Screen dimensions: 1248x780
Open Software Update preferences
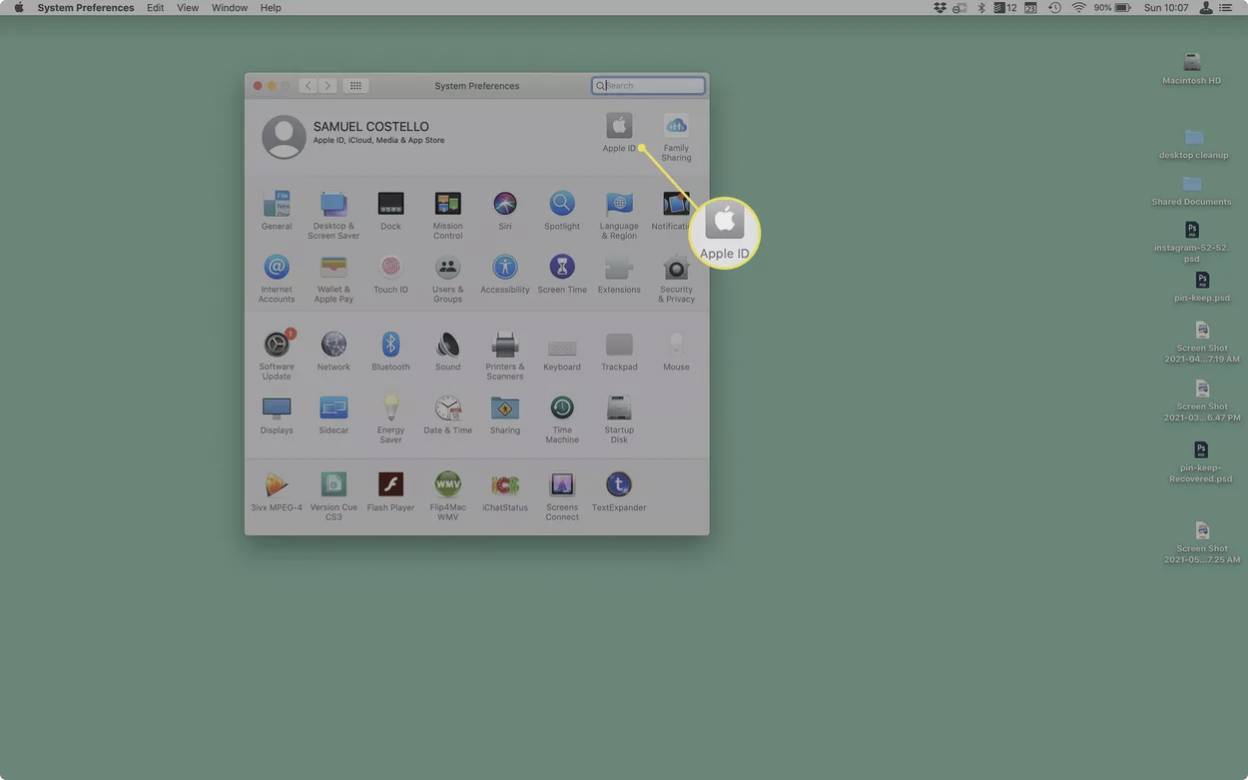coord(276,345)
